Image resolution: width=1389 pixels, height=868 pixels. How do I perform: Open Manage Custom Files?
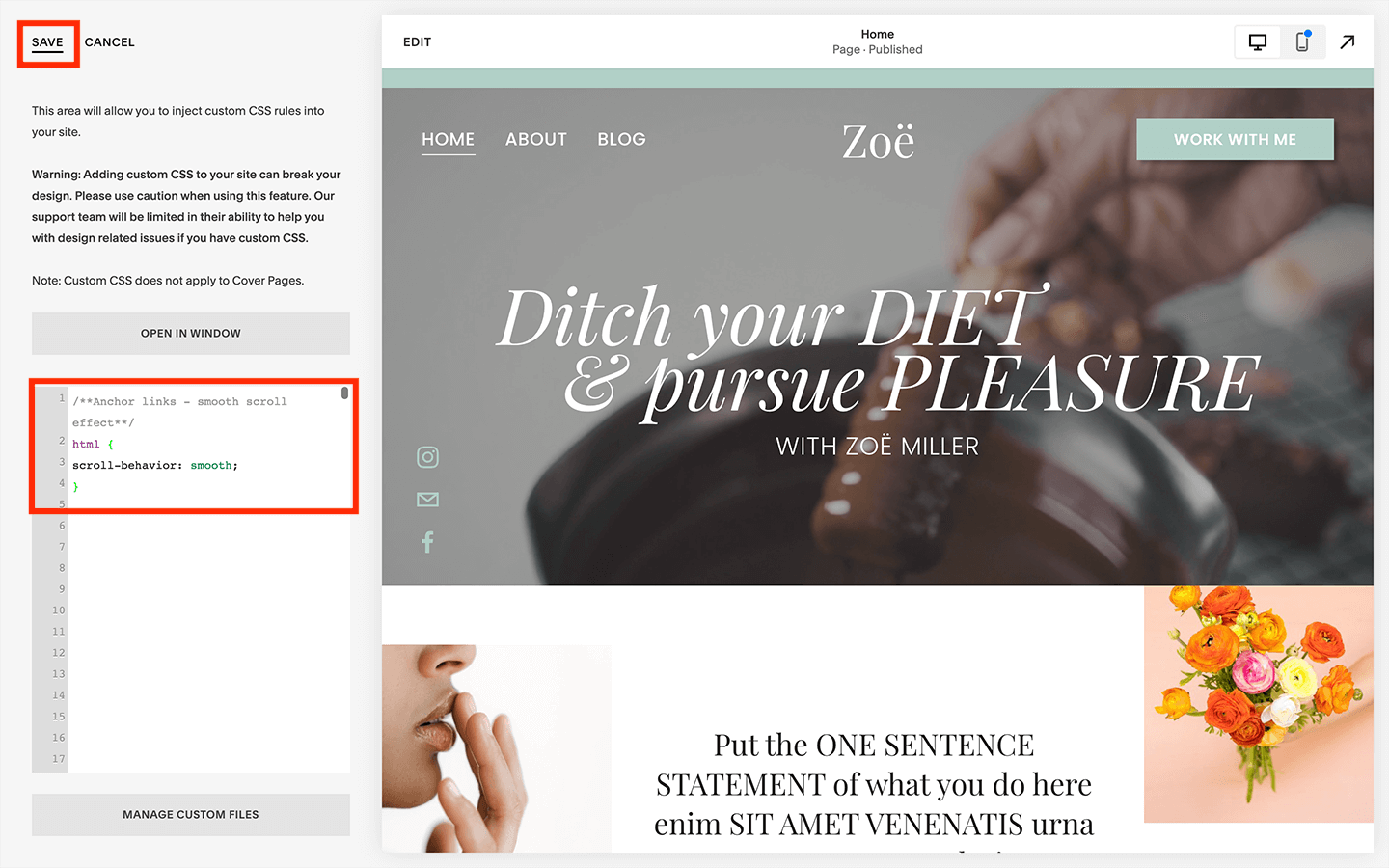[191, 815]
